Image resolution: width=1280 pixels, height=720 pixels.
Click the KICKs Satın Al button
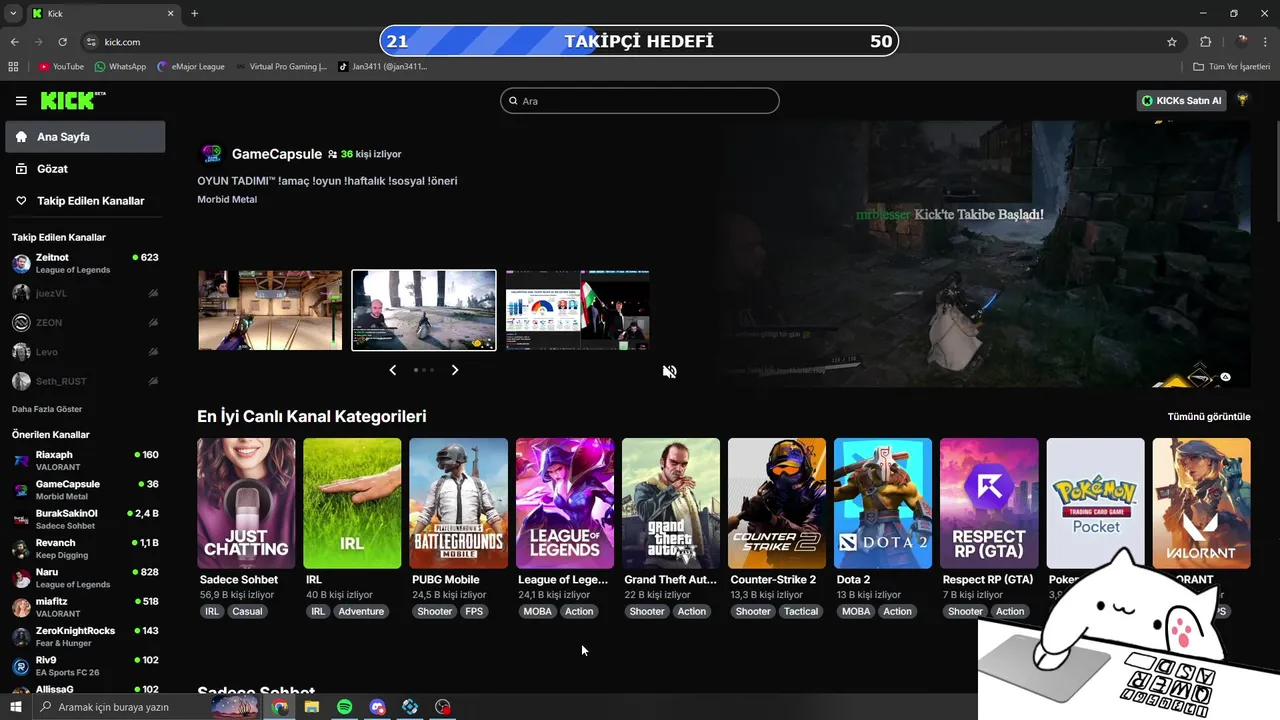point(1181,101)
